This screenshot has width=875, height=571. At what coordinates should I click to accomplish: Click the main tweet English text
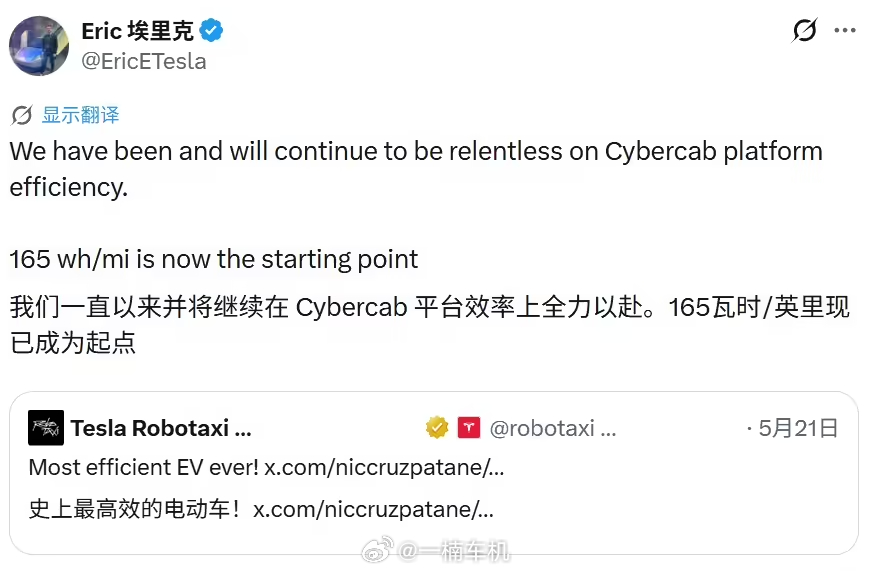pos(416,205)
